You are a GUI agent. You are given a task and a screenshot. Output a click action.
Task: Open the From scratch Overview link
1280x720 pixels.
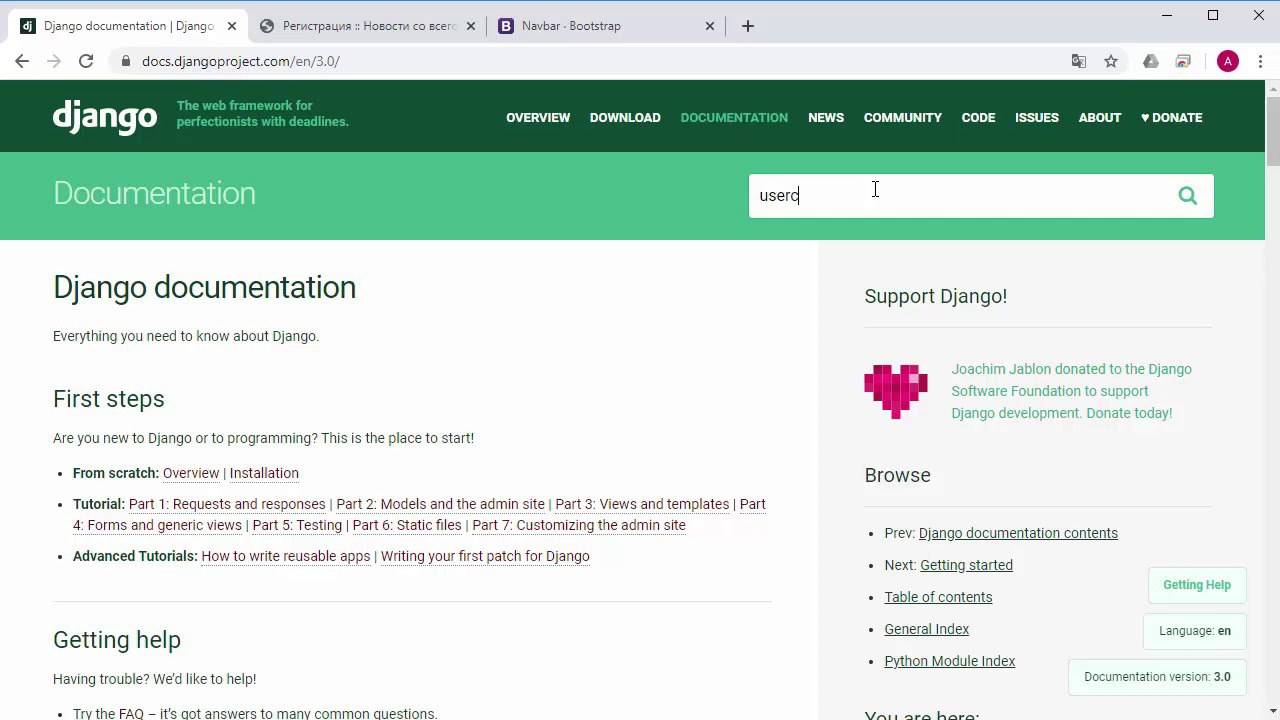(x=191, y=473)
